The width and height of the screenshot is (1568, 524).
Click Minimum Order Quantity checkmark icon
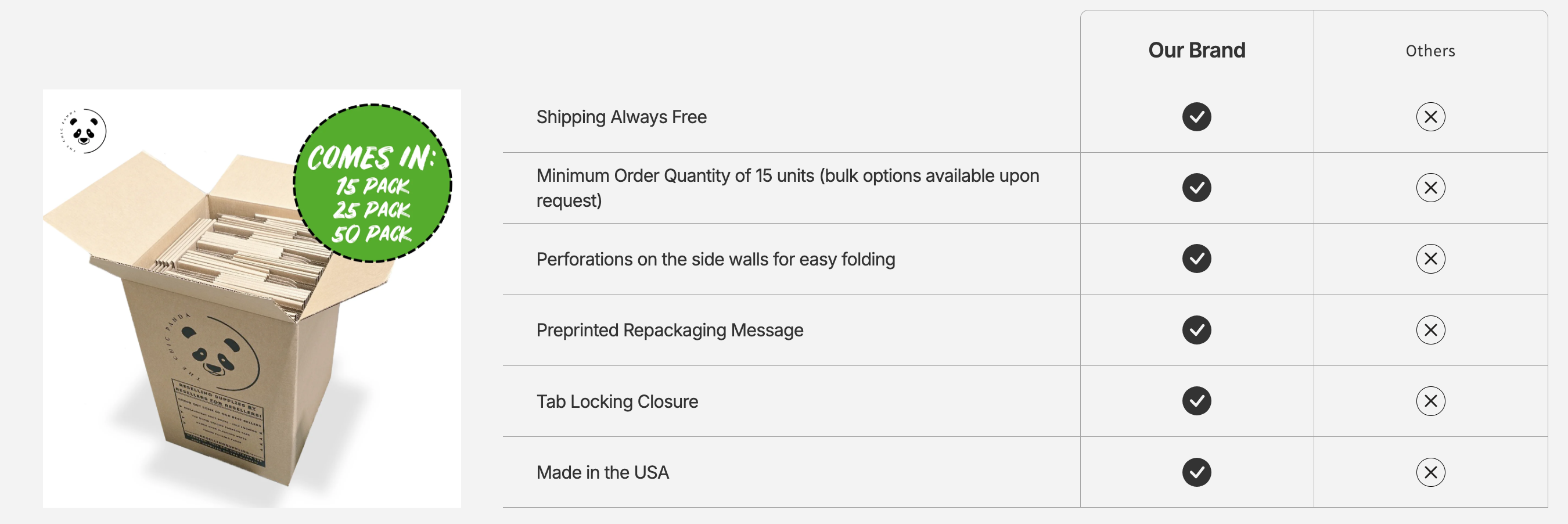[1196, 188]
